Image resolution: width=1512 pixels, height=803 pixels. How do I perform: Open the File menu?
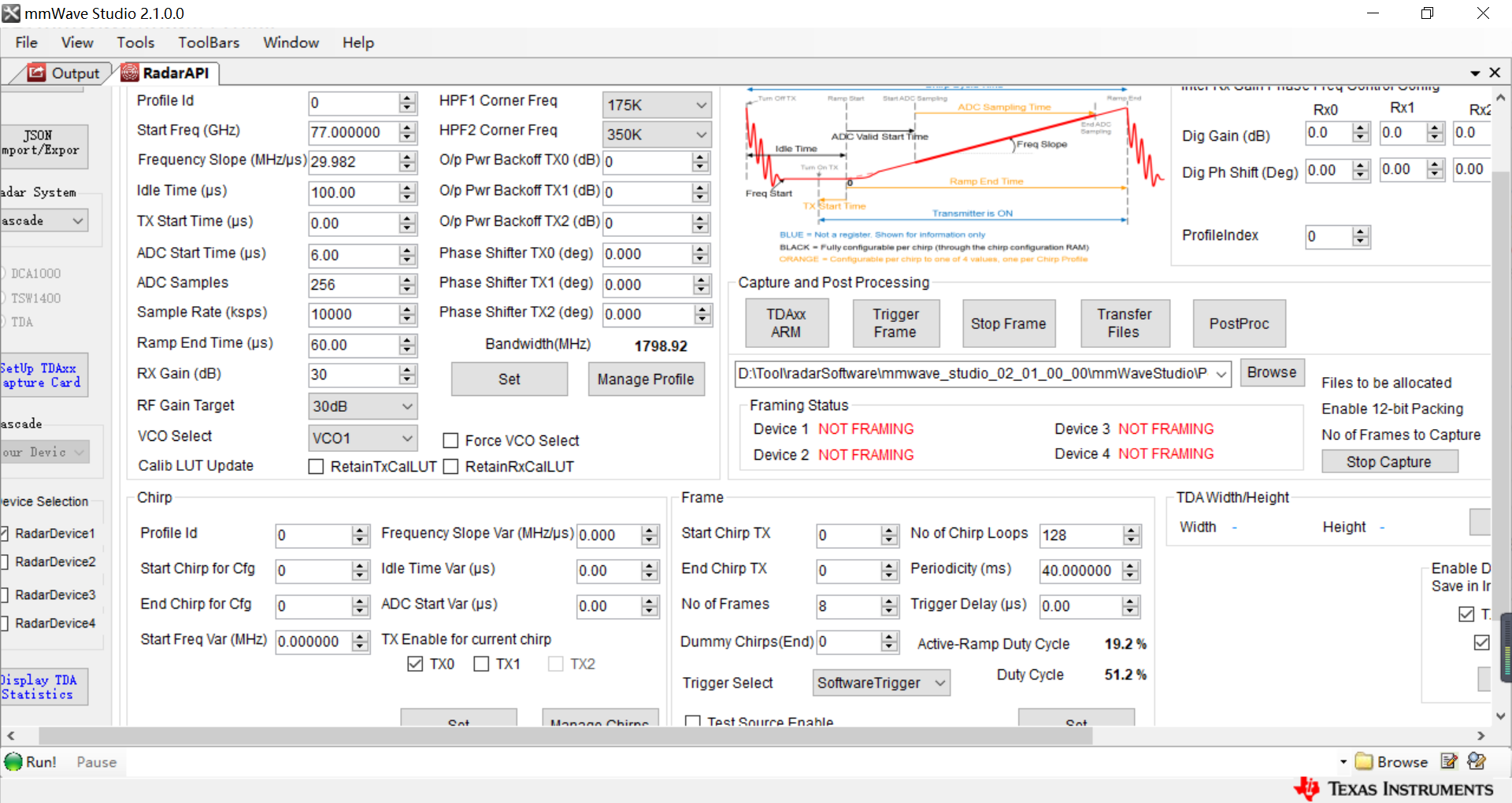pyautogui.click(x=27, y=43)
